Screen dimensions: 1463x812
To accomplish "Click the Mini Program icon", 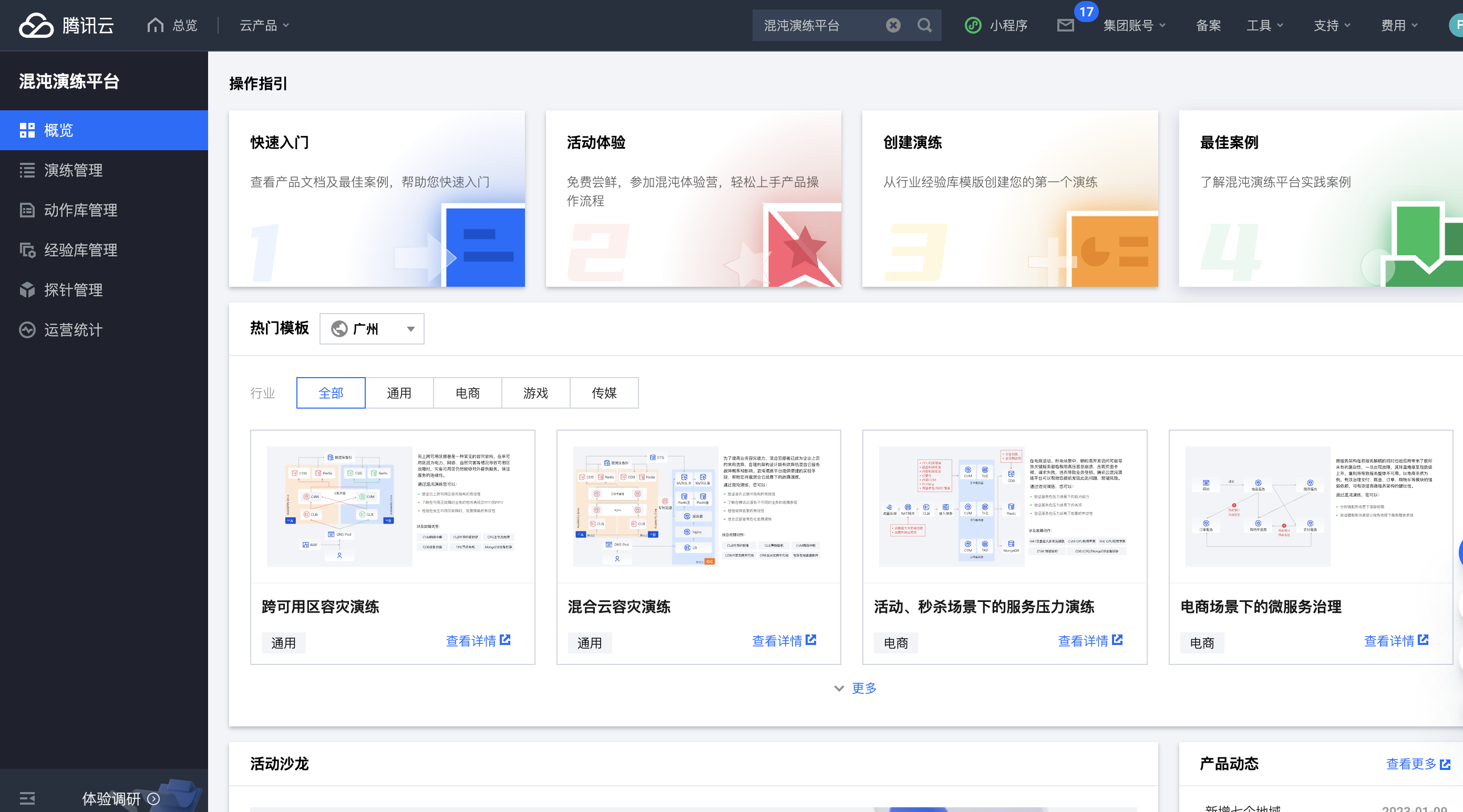I will (973, 26).
